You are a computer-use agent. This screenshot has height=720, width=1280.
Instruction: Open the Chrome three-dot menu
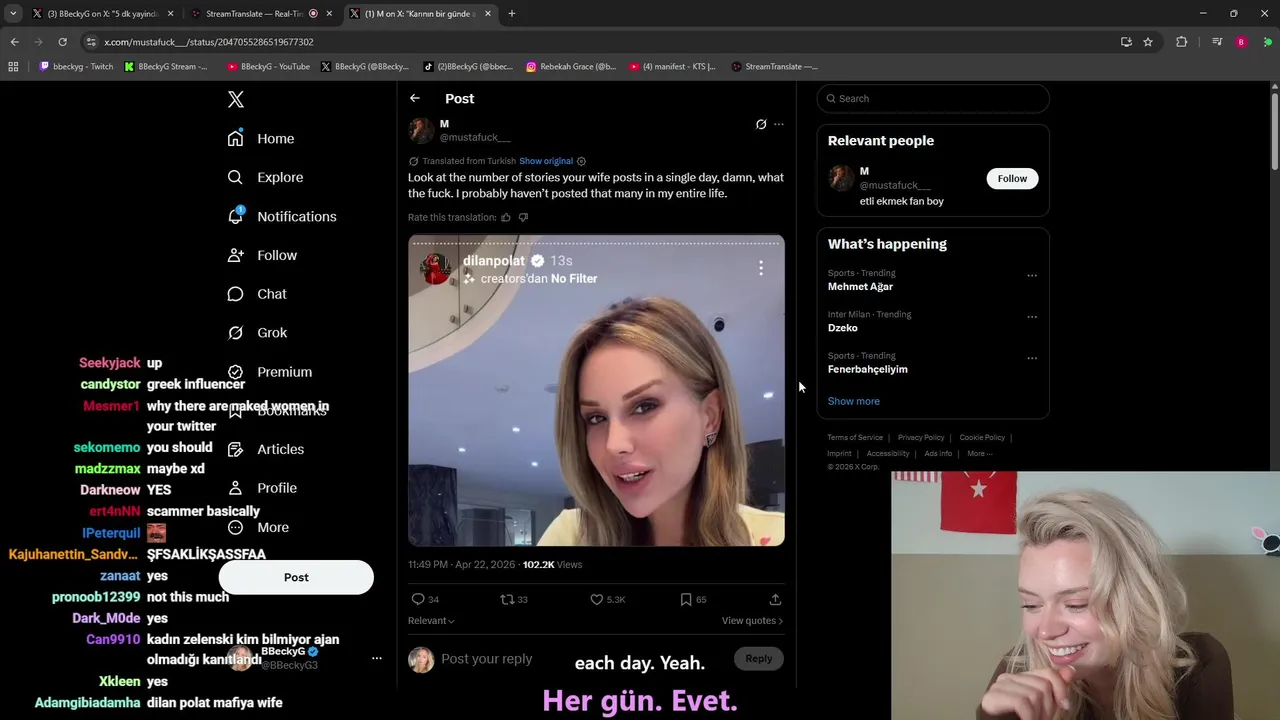1268,42
